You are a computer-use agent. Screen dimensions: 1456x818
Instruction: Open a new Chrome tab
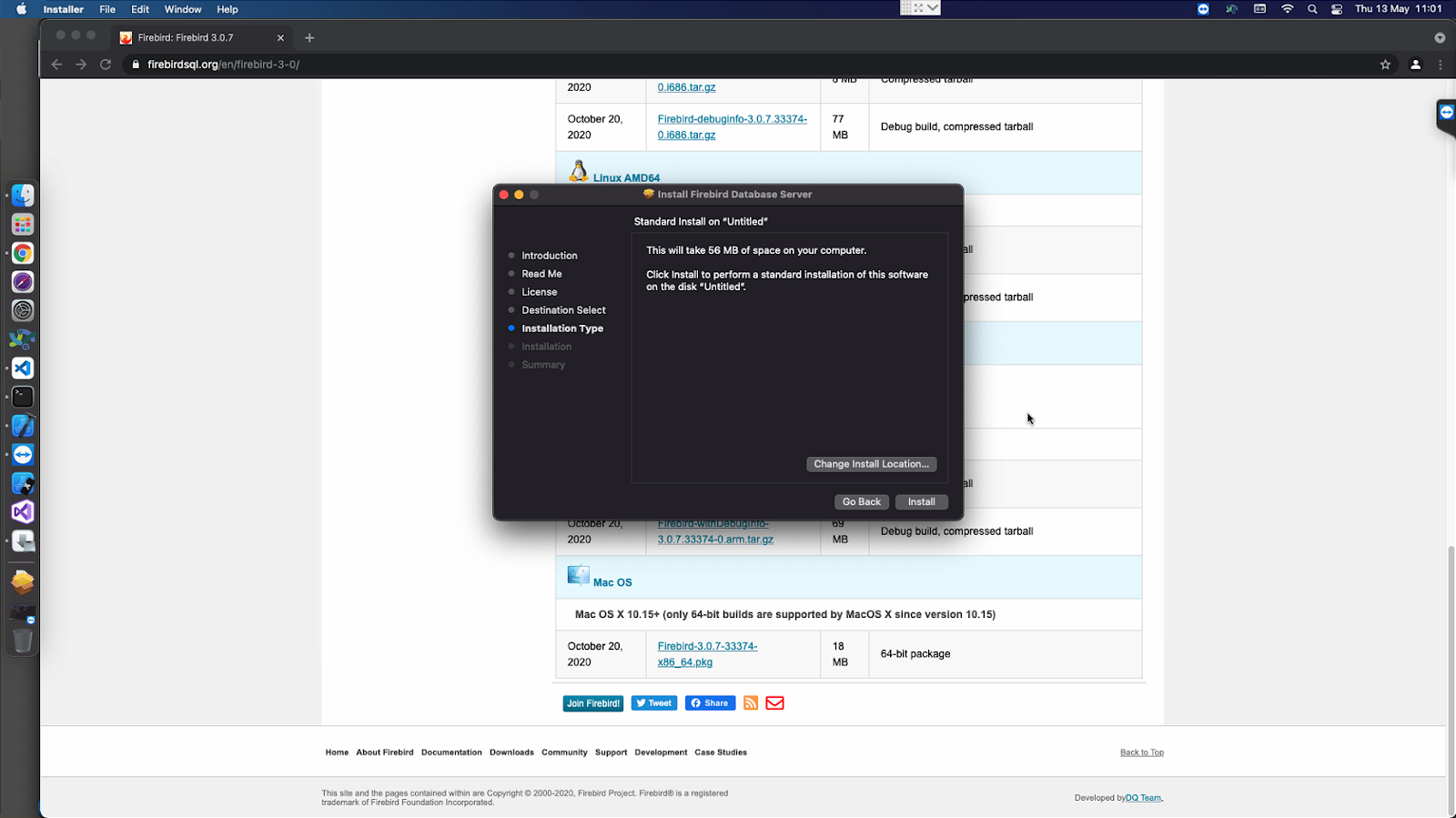pos(309,38)
